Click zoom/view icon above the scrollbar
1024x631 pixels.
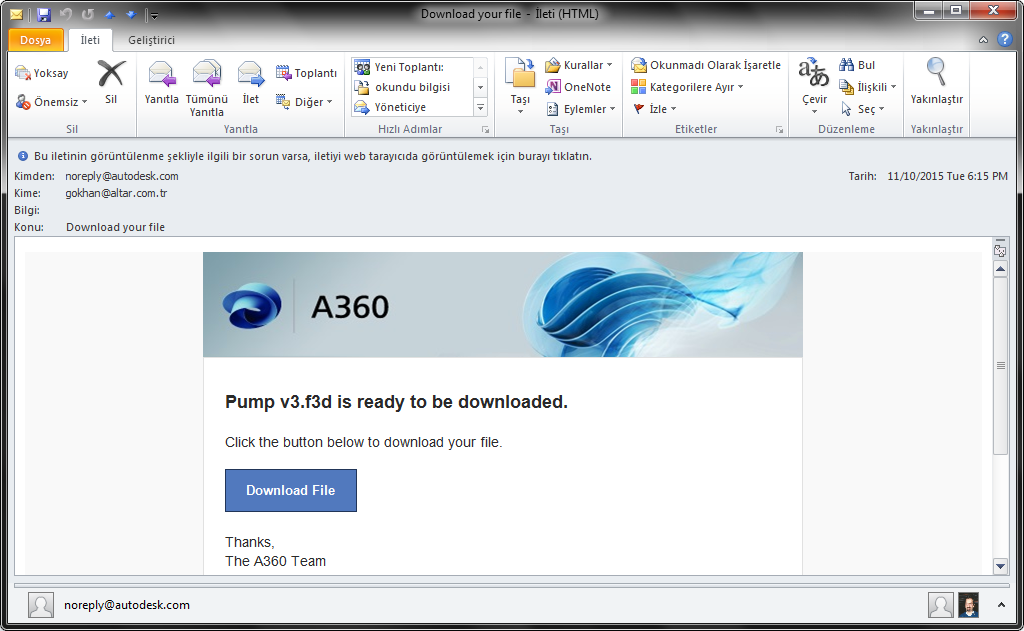pyautogui.click(x=1000, y=250)
